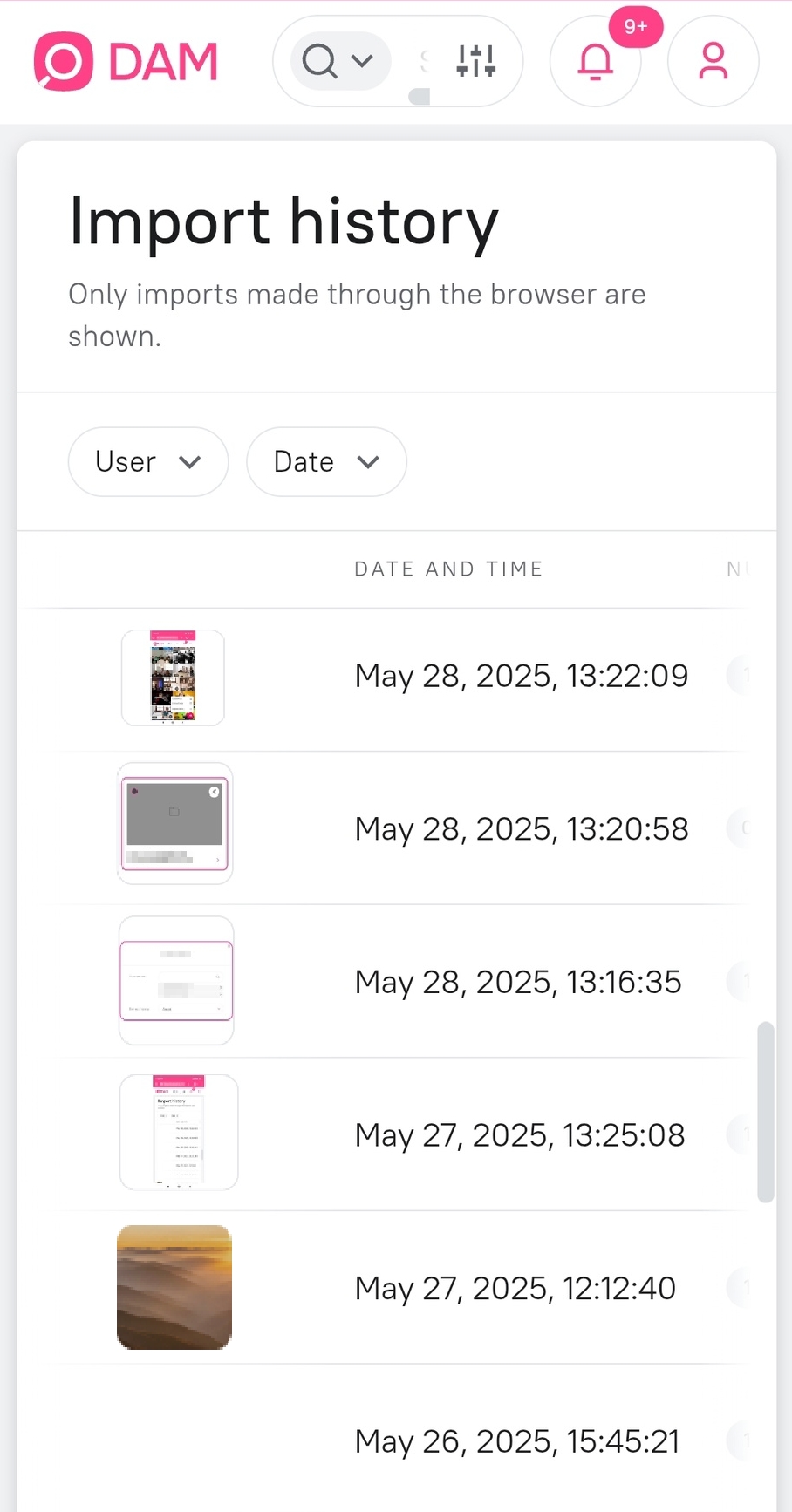
Task: Open the sunset landscape thumbnail
Action: pyautogui.click(x=174, y=1287)
